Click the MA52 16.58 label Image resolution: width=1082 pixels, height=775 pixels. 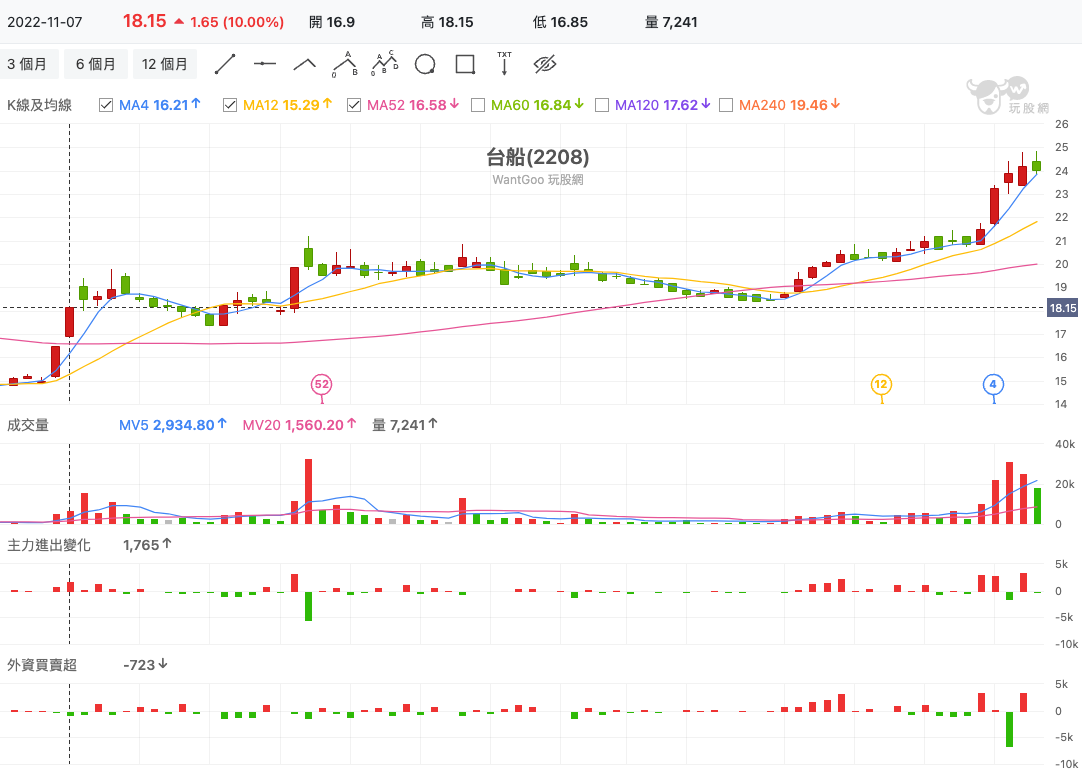(x=413, y=105)
